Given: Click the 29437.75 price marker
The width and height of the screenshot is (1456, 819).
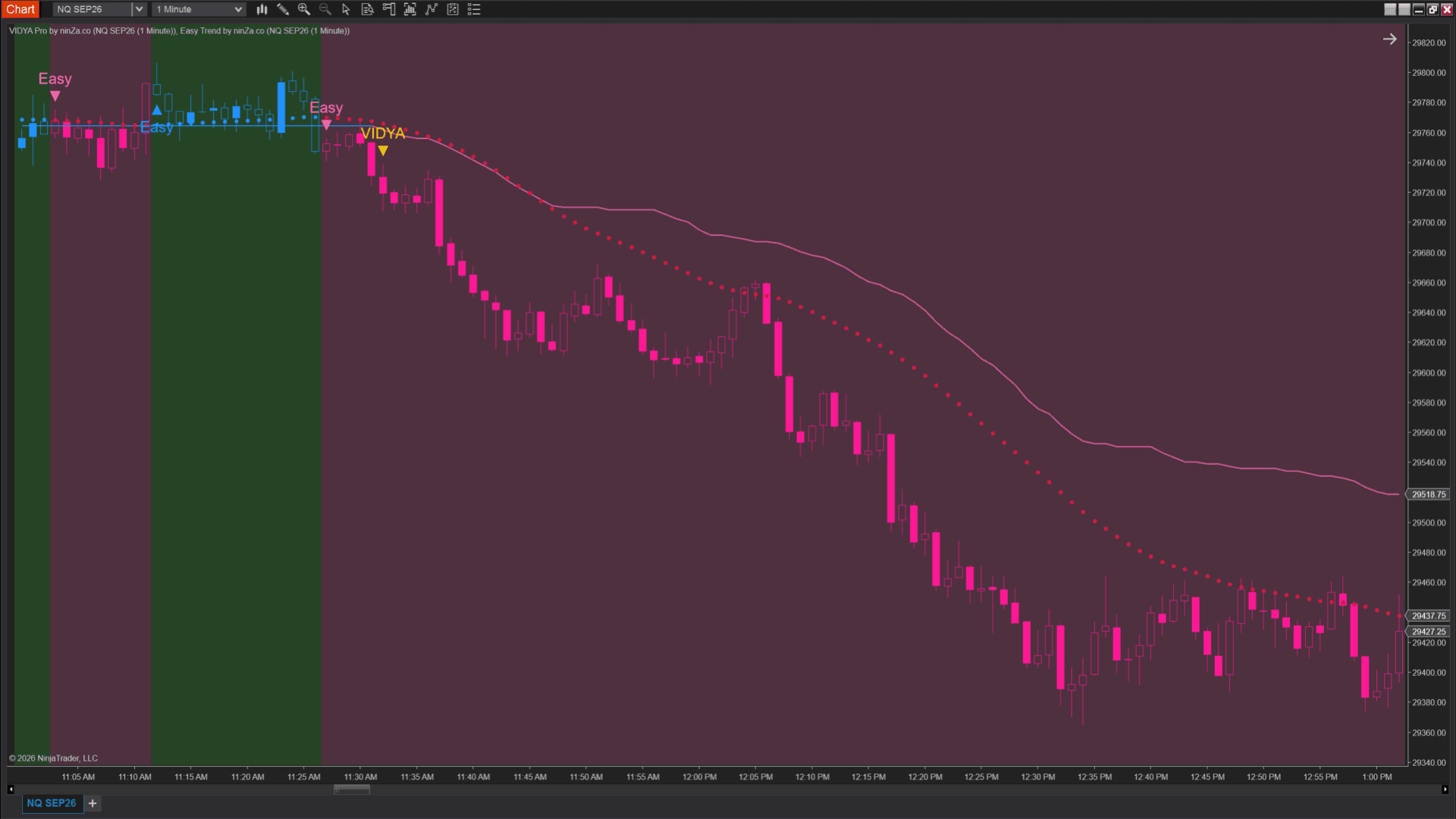Looking at the screenshot, I should (x=1429, y=616).
